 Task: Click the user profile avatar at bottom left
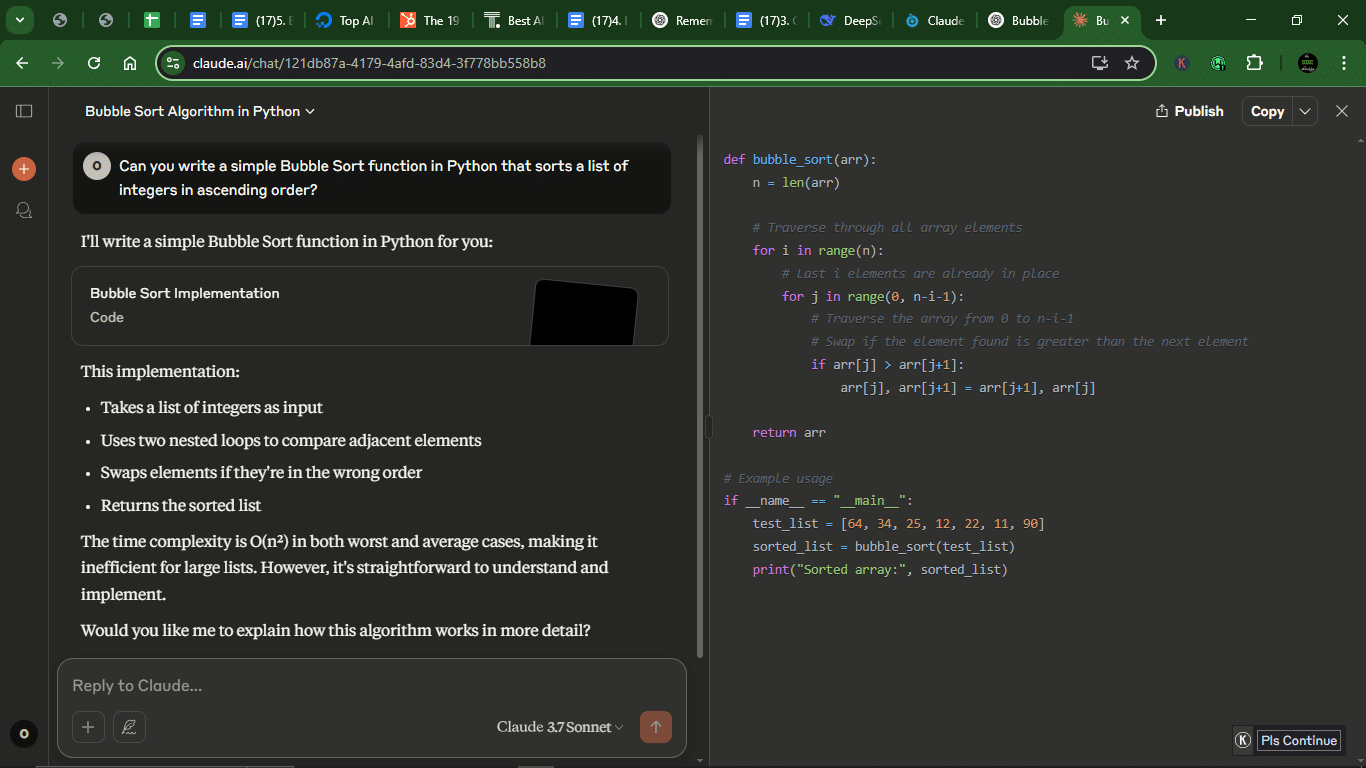tap(24, 735)
